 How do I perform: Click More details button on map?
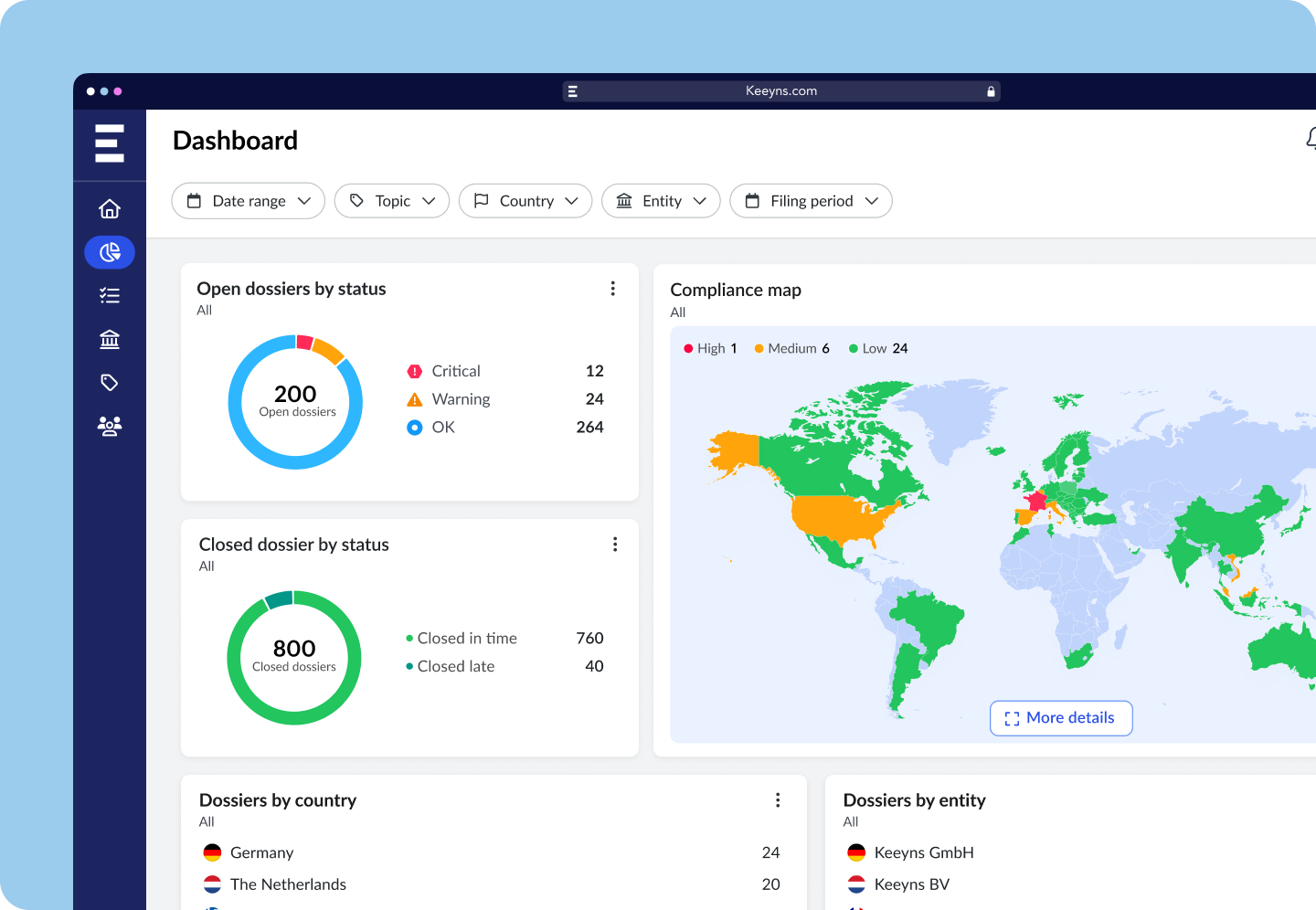[x=1061, y=718]
